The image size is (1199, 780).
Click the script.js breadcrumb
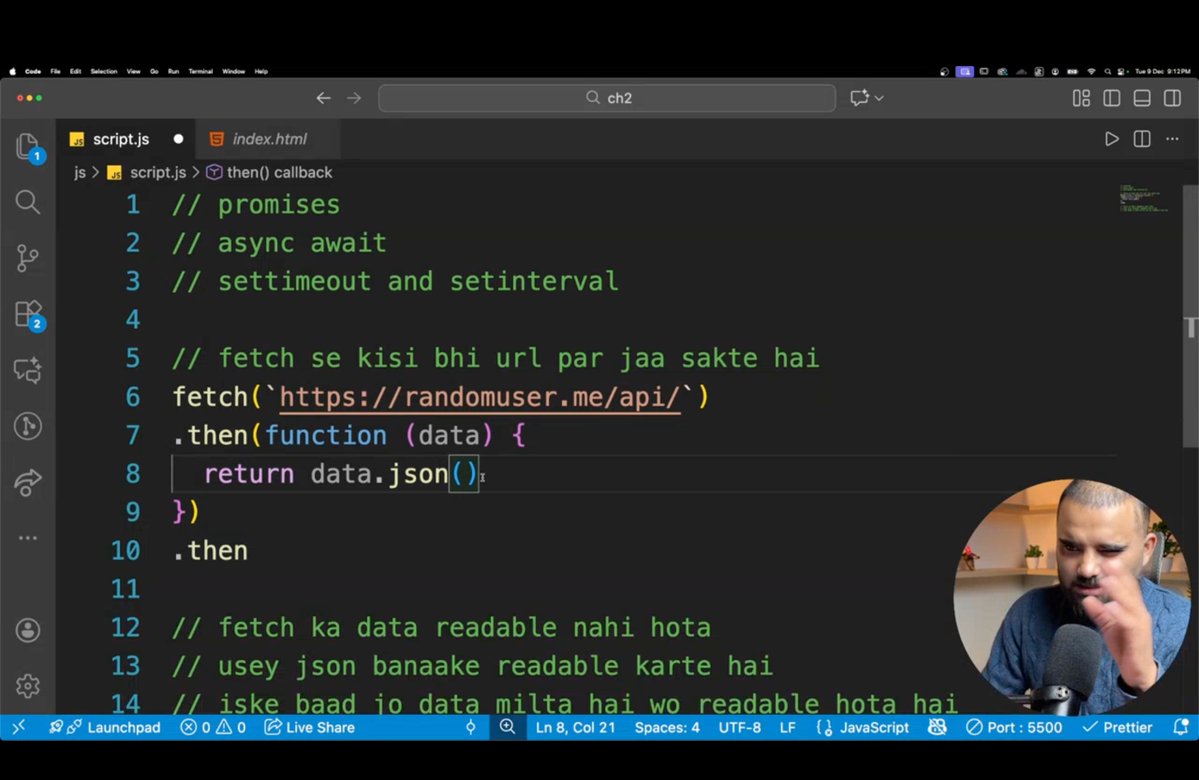click(x=158, y=172)
